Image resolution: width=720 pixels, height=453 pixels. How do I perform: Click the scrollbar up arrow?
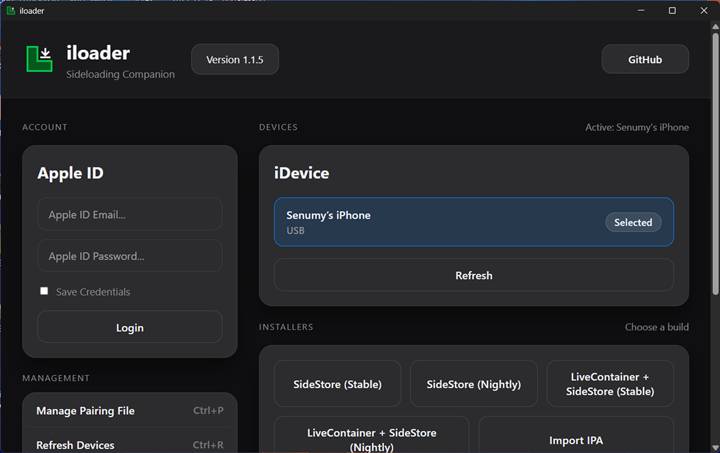(x=715, y=27)
